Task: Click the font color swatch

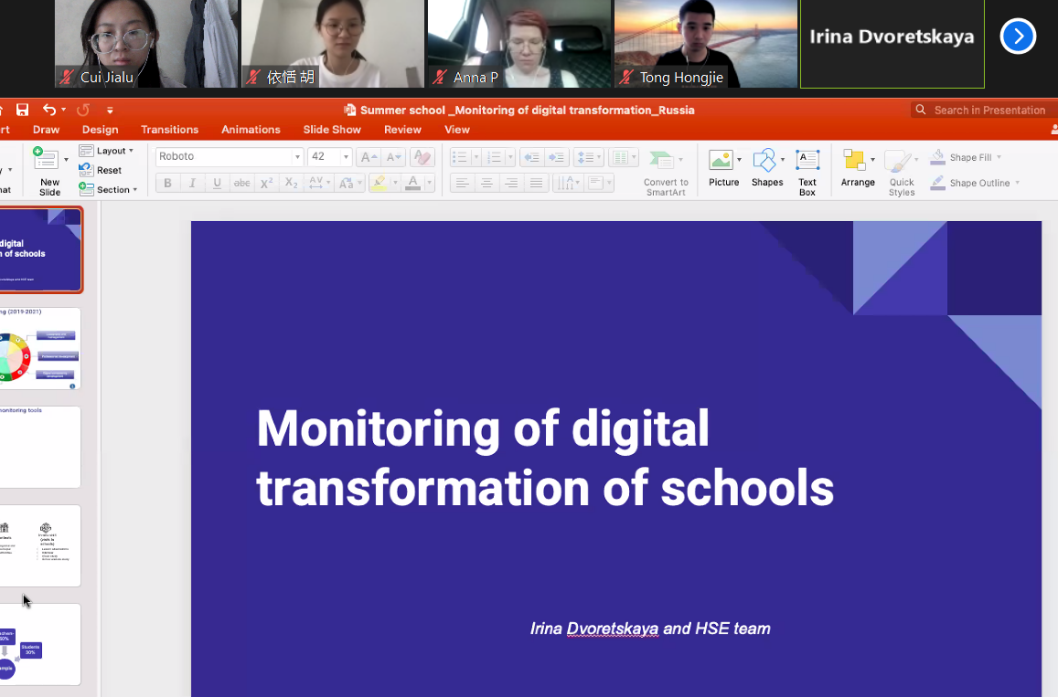Action: point(413,183)
